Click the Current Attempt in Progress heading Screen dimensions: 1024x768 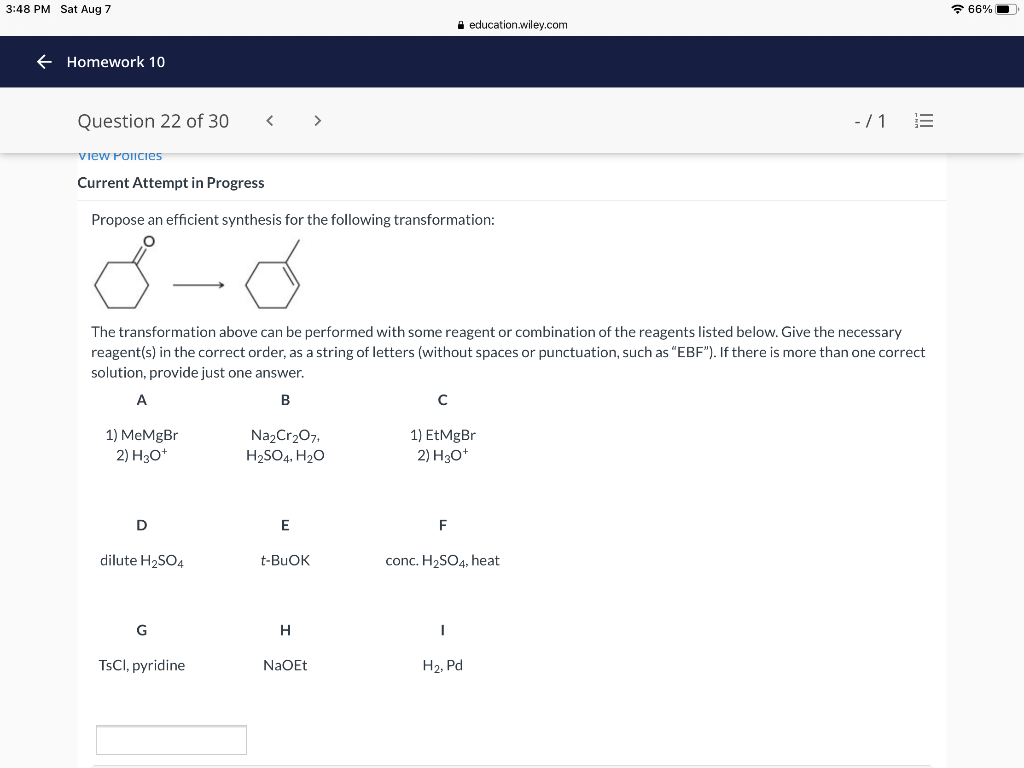tap(170, 183)
